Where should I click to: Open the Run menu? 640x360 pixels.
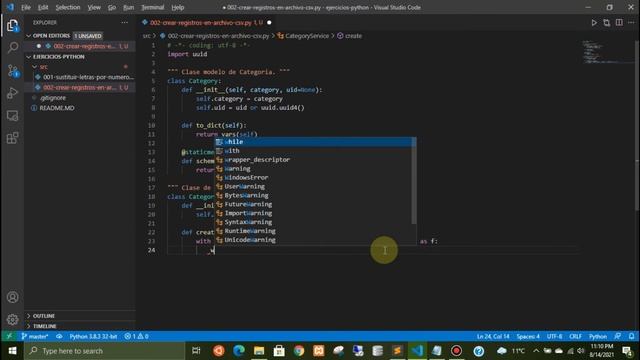[129, 7]
